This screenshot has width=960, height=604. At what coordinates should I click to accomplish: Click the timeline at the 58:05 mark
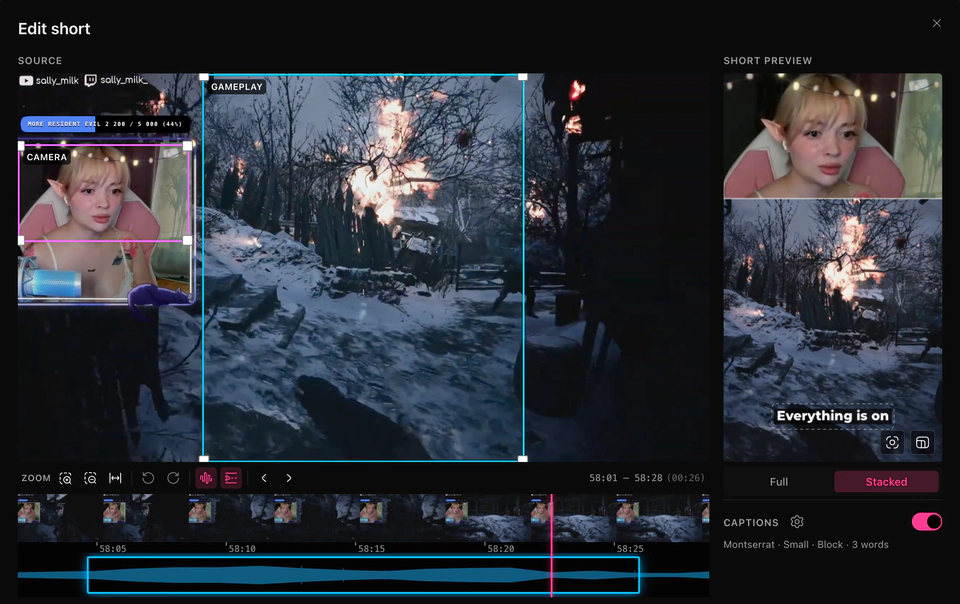point(113,549)
